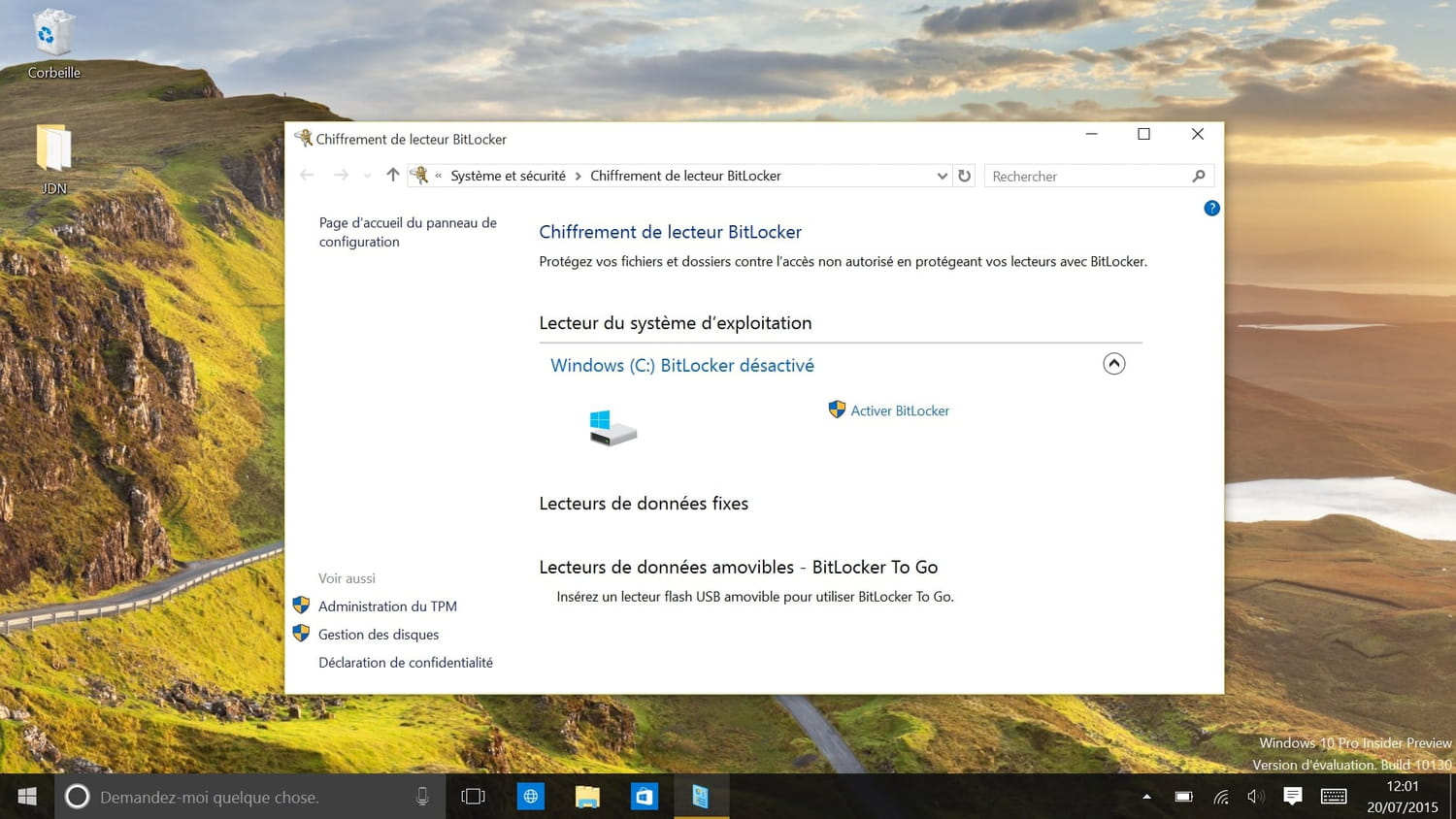Click the Voir aussi label
This screenshot has height=819, width=1456.
click(347, 578)
